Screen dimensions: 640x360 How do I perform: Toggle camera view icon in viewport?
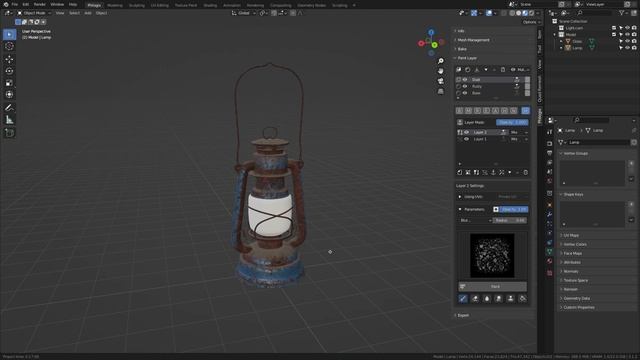[441, 81]
